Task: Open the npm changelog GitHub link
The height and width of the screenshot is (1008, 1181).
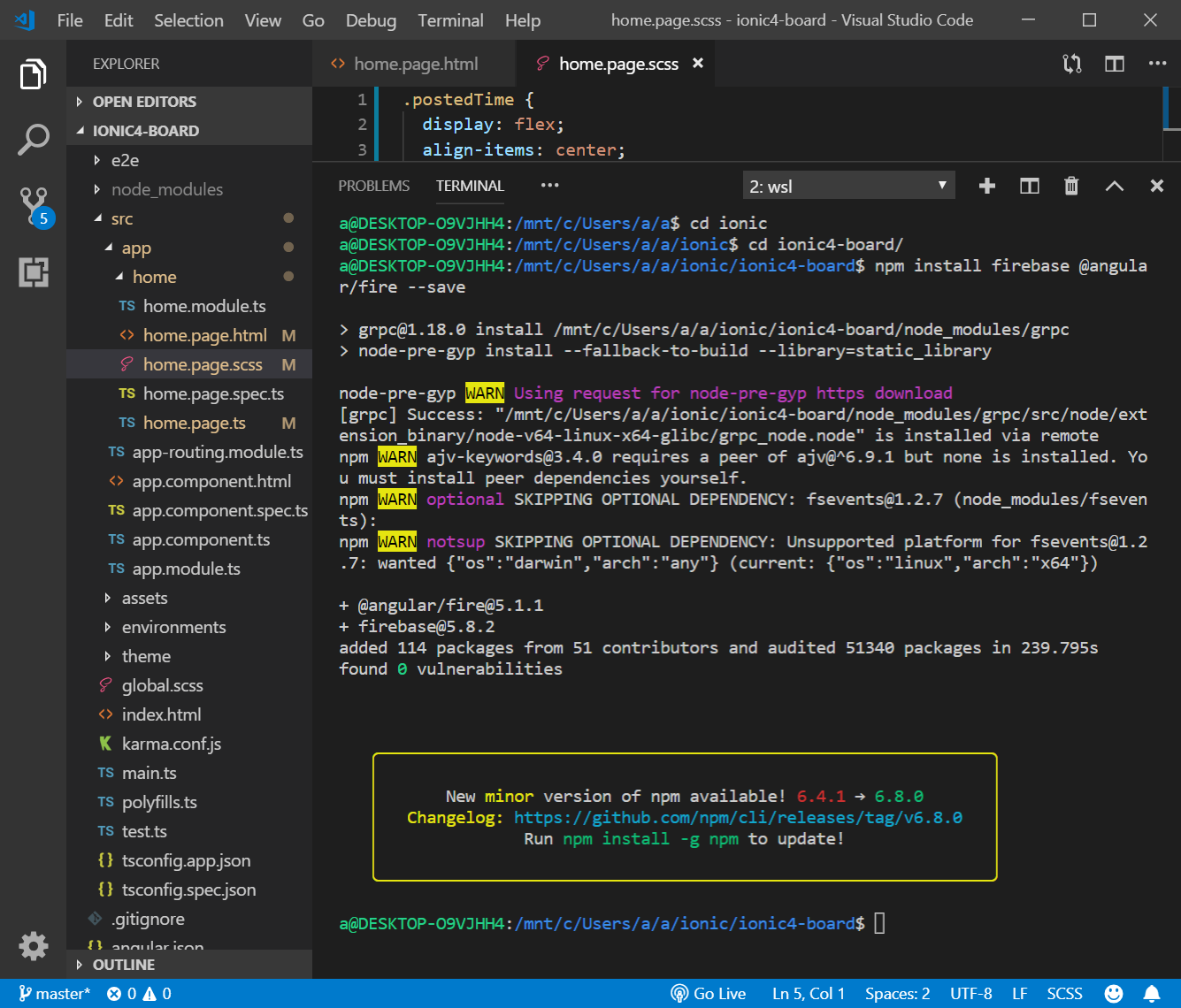Action: pyautogui.click(x=738, y=818)
